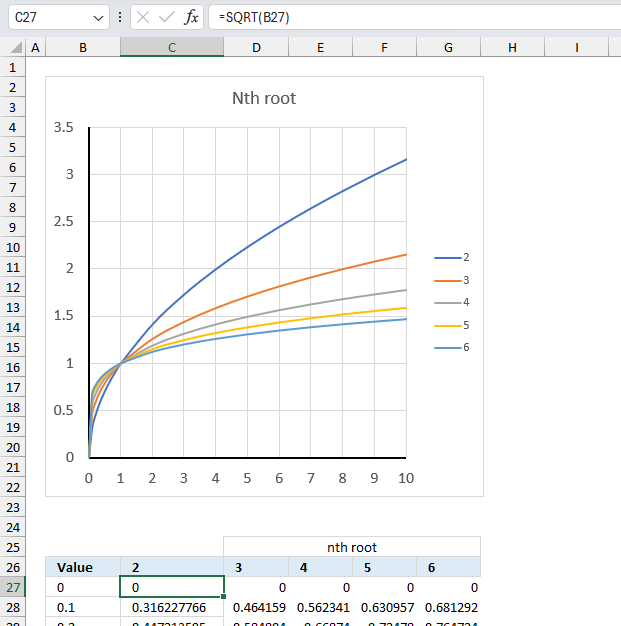Click cell containing 0.316227766
This screenshot has height=626, width=621.
click(172, 607)
